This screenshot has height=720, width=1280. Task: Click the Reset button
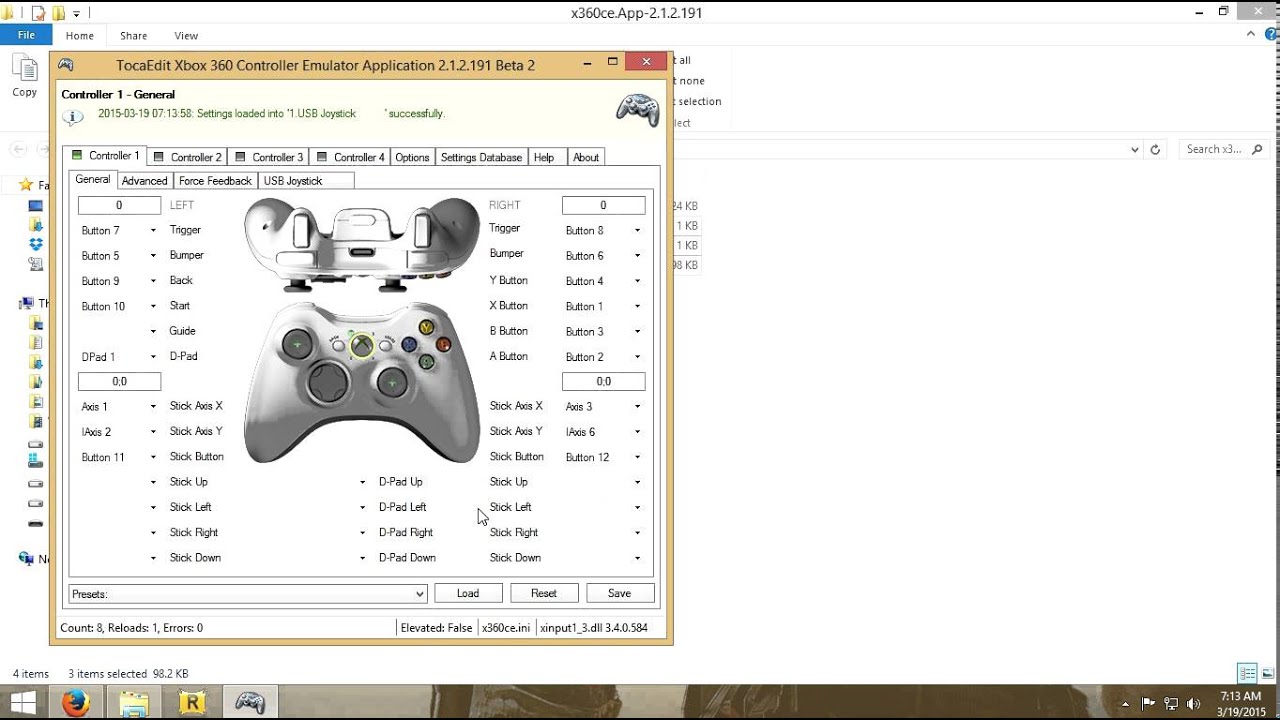click(x=544, y=593)
